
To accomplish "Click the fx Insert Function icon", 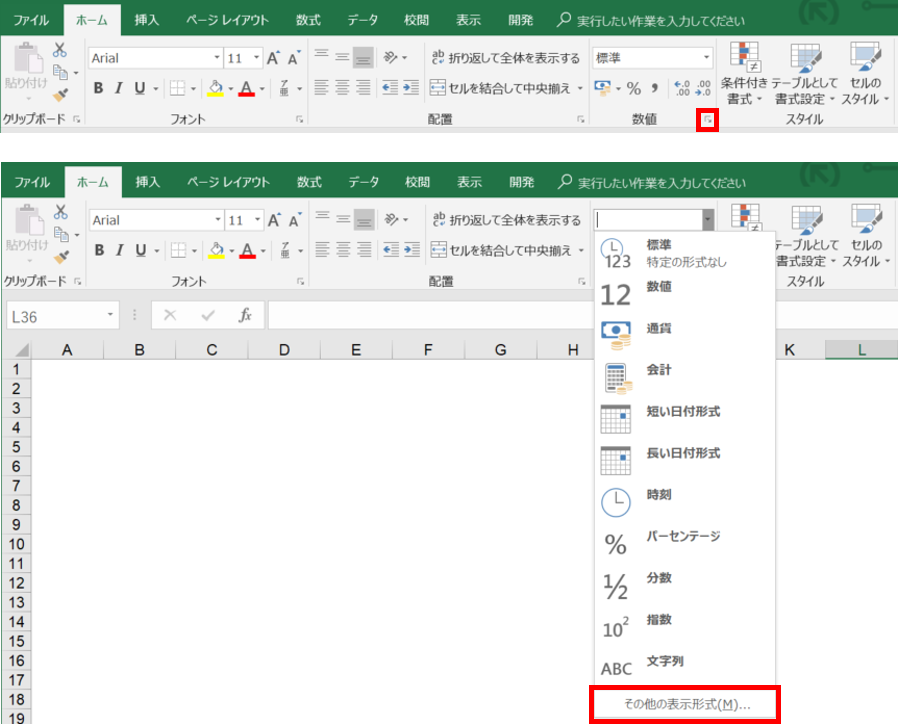I will coord(244,315).
